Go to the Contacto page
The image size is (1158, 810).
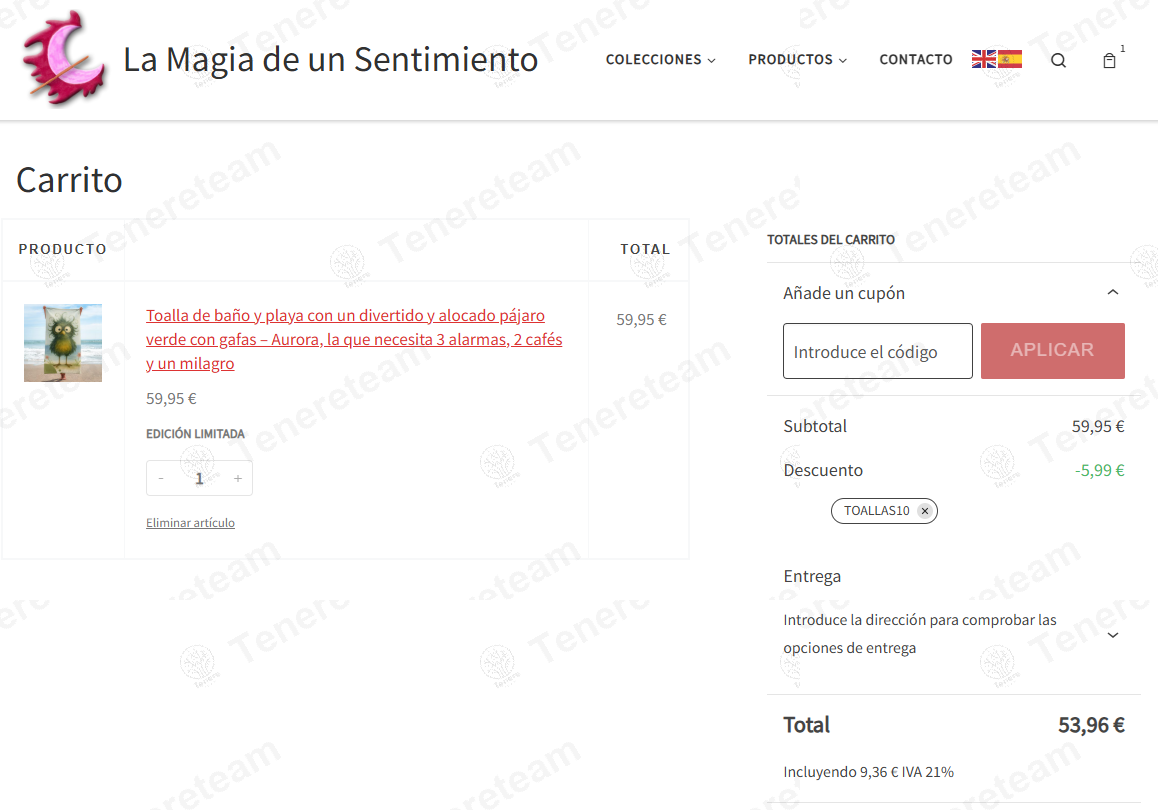point(916,60)
